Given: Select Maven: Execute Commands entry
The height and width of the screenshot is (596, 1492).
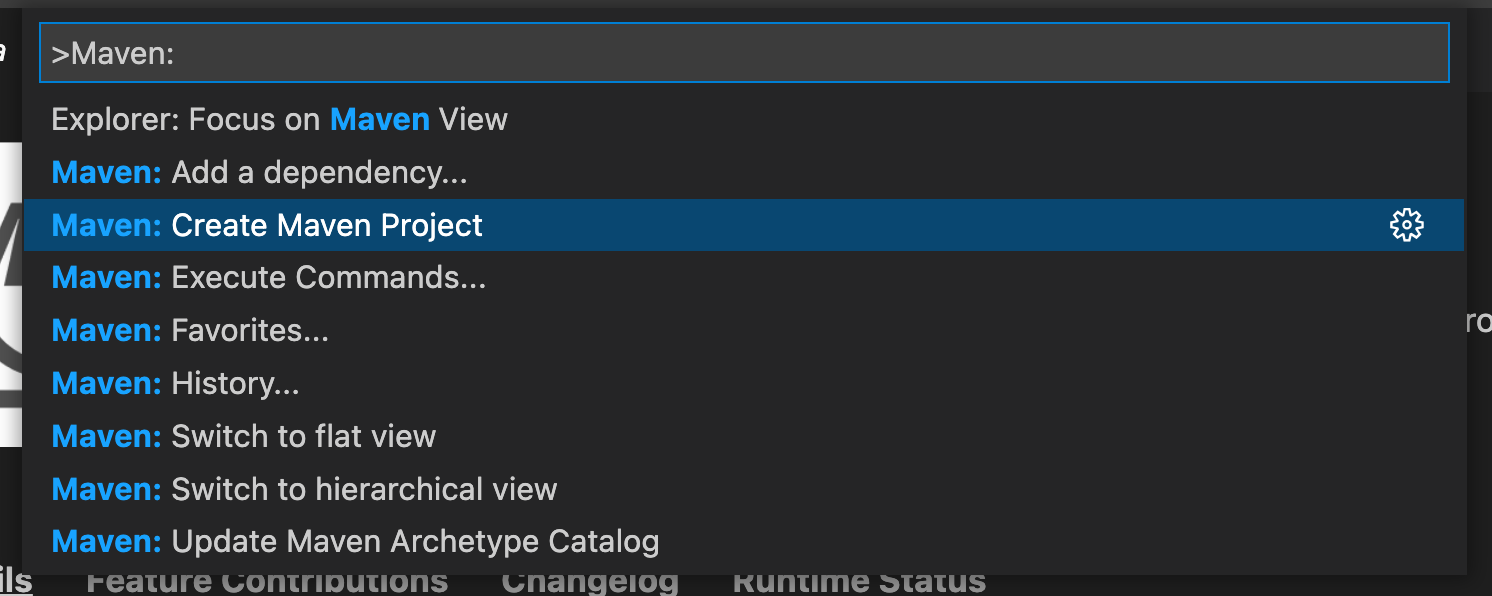Looking at the screenshot, I should (x=269, y=277).
